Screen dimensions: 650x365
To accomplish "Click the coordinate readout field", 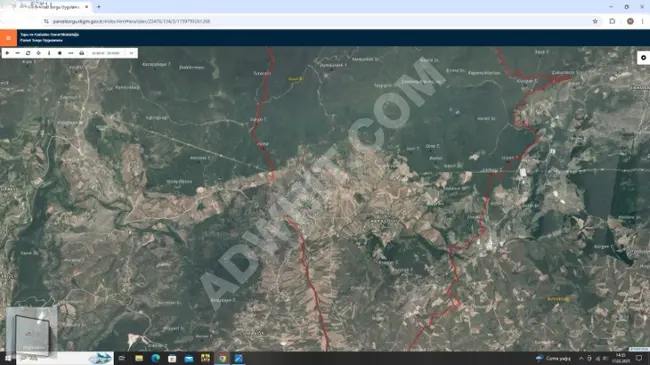I will point(106,53).
